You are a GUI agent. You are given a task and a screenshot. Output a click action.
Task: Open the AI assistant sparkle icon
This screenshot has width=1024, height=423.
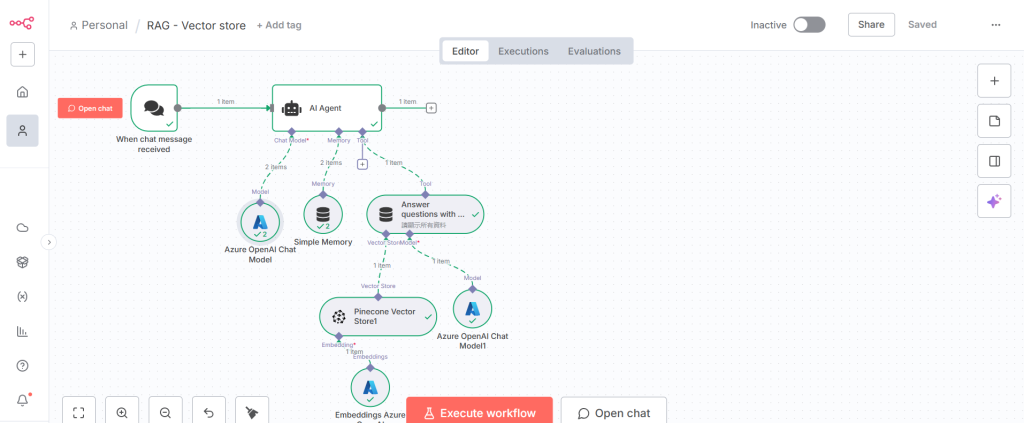(993, 201)
